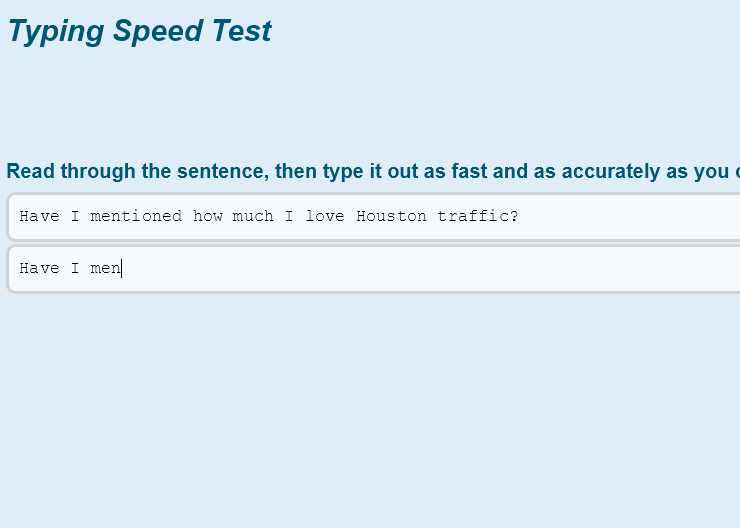Place cursor after typed text "men"

tap(122, 269)
